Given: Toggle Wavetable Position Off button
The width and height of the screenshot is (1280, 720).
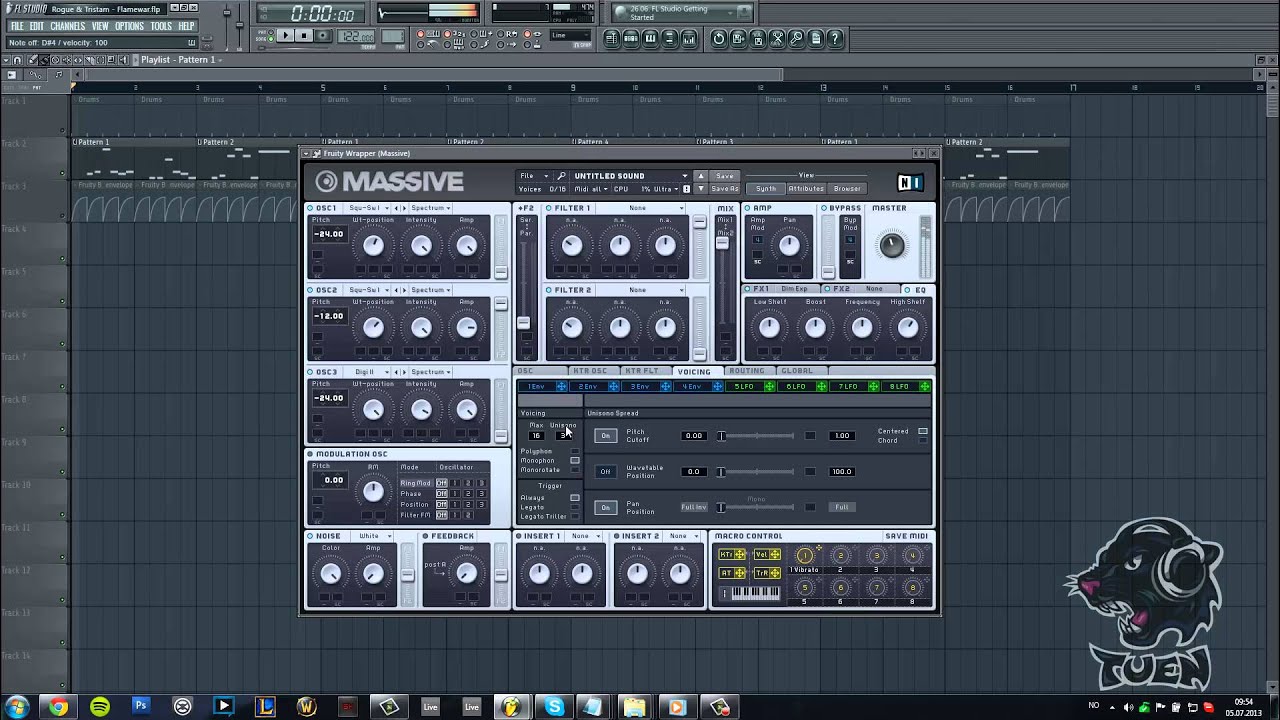Looking at the screenshot, I should pyautogui.click(x=605, y=472).
